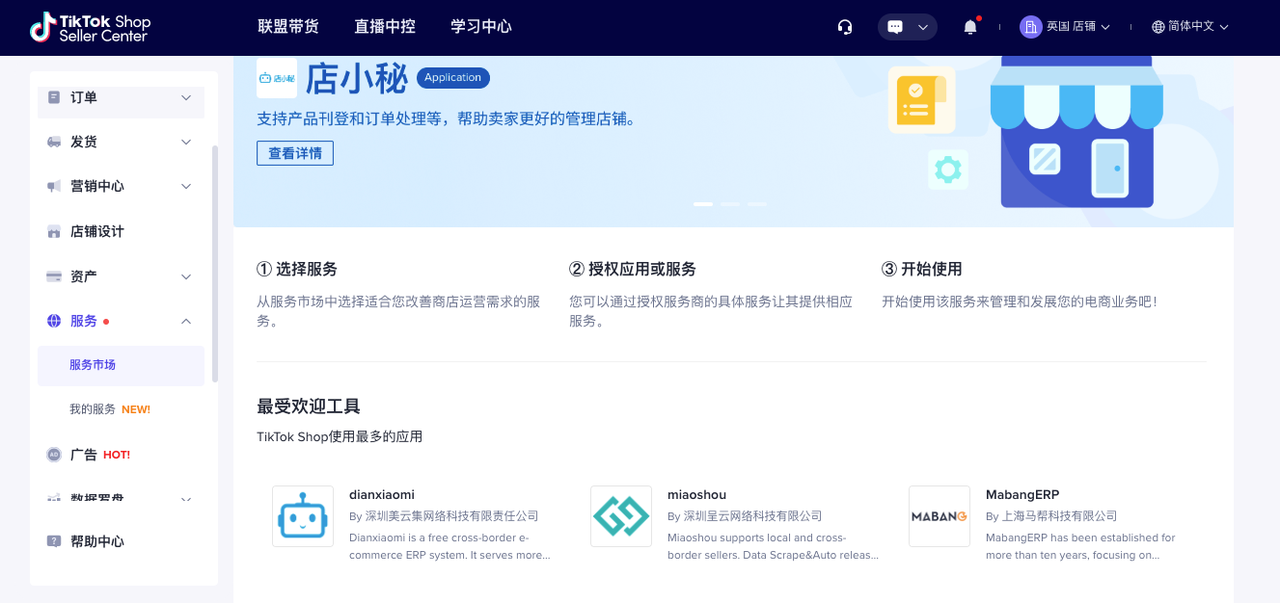The image size is (1280, 603).
Task: Click the HOT! badge next to 广告
Action: point(117,455)
